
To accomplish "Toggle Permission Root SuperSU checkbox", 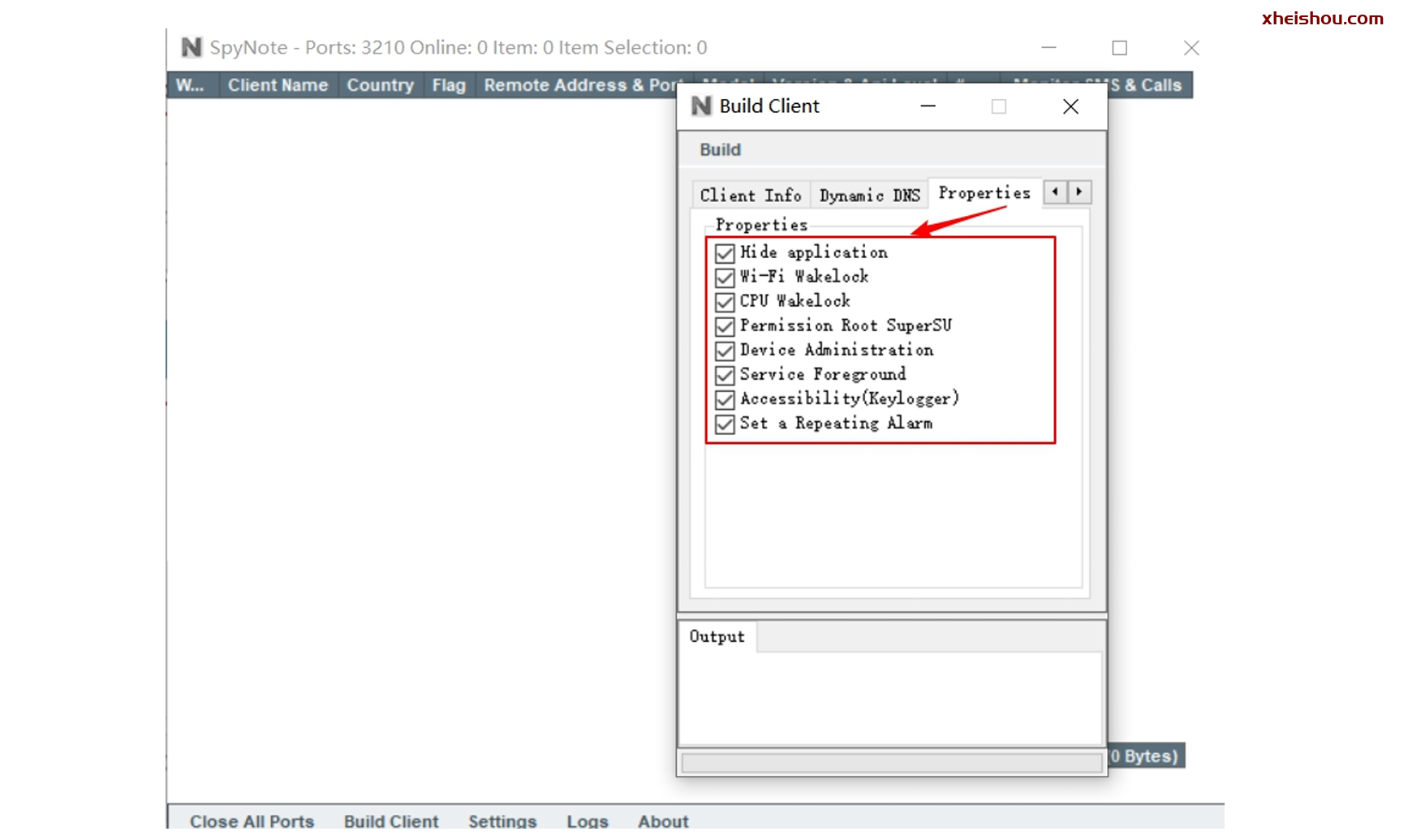I will click(725, 326).
